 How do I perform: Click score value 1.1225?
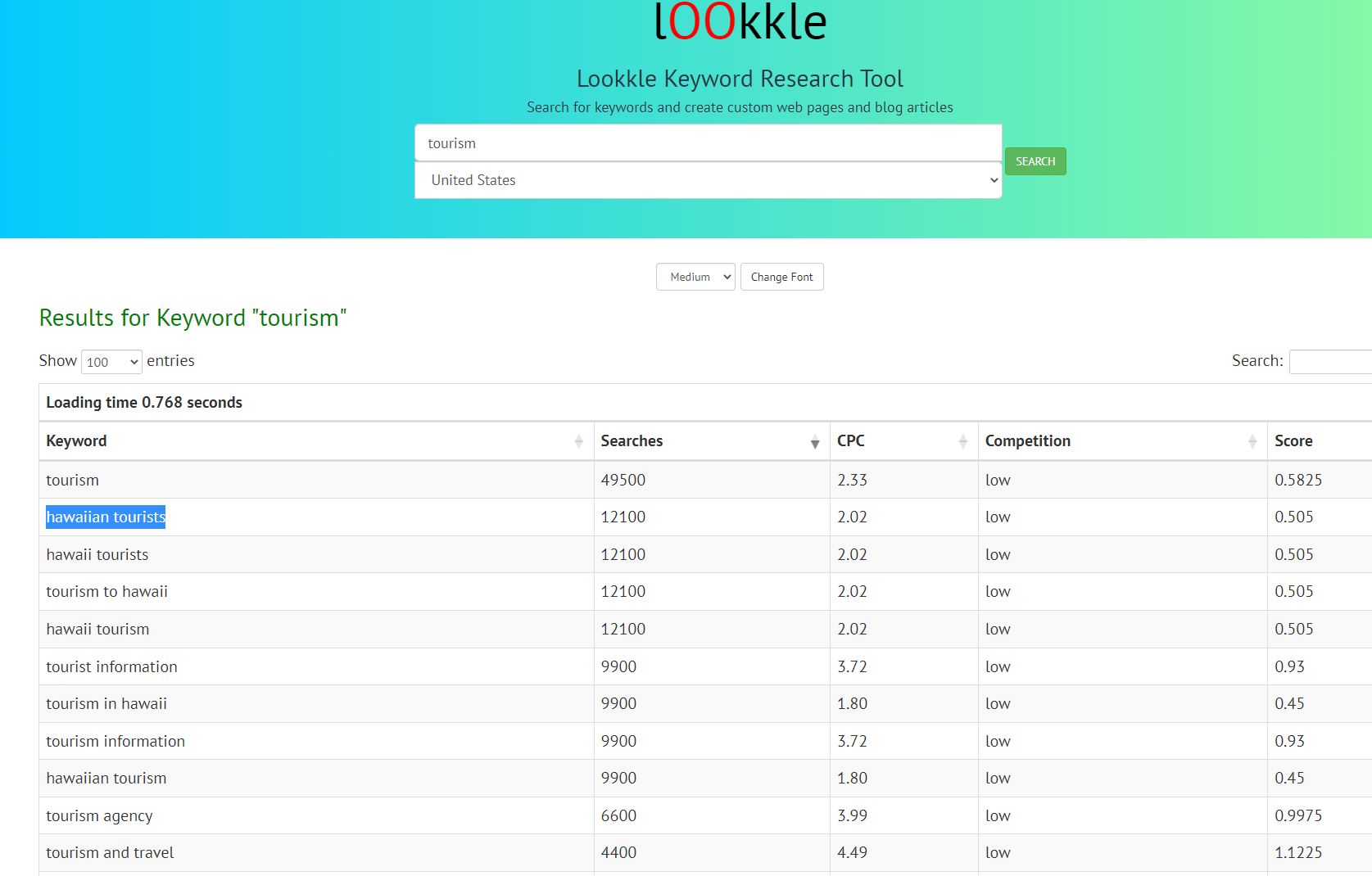[1298, 852]
